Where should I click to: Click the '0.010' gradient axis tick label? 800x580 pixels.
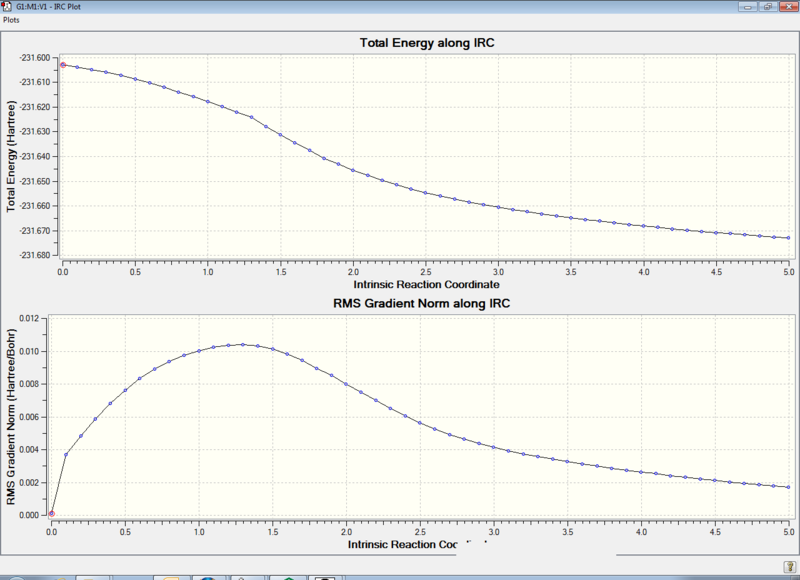coord(29,351)
